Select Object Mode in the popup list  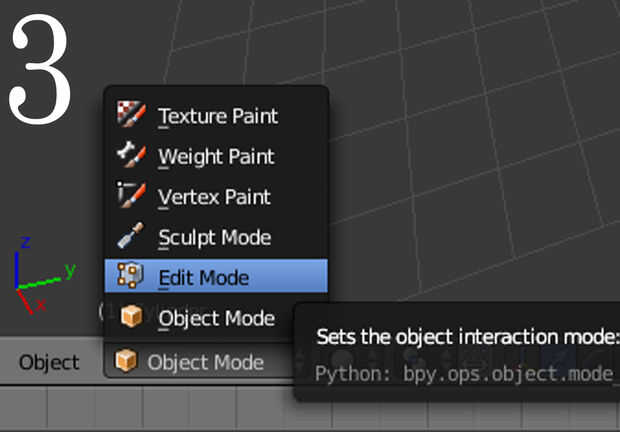point(216,319)
